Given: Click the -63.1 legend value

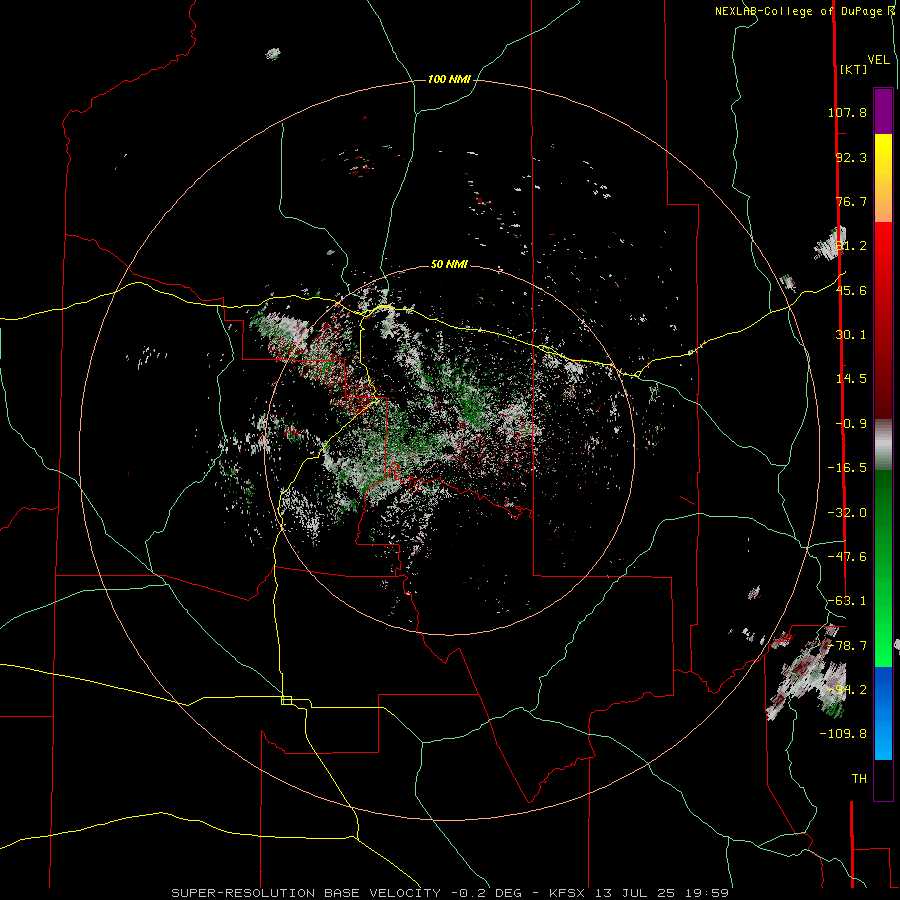Looking at the screenshot, I should pos(847,601).
